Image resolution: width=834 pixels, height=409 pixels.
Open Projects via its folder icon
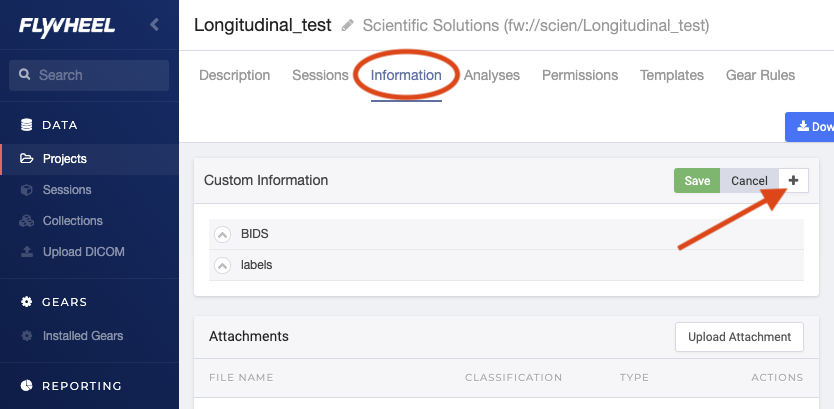pos(26,158)
